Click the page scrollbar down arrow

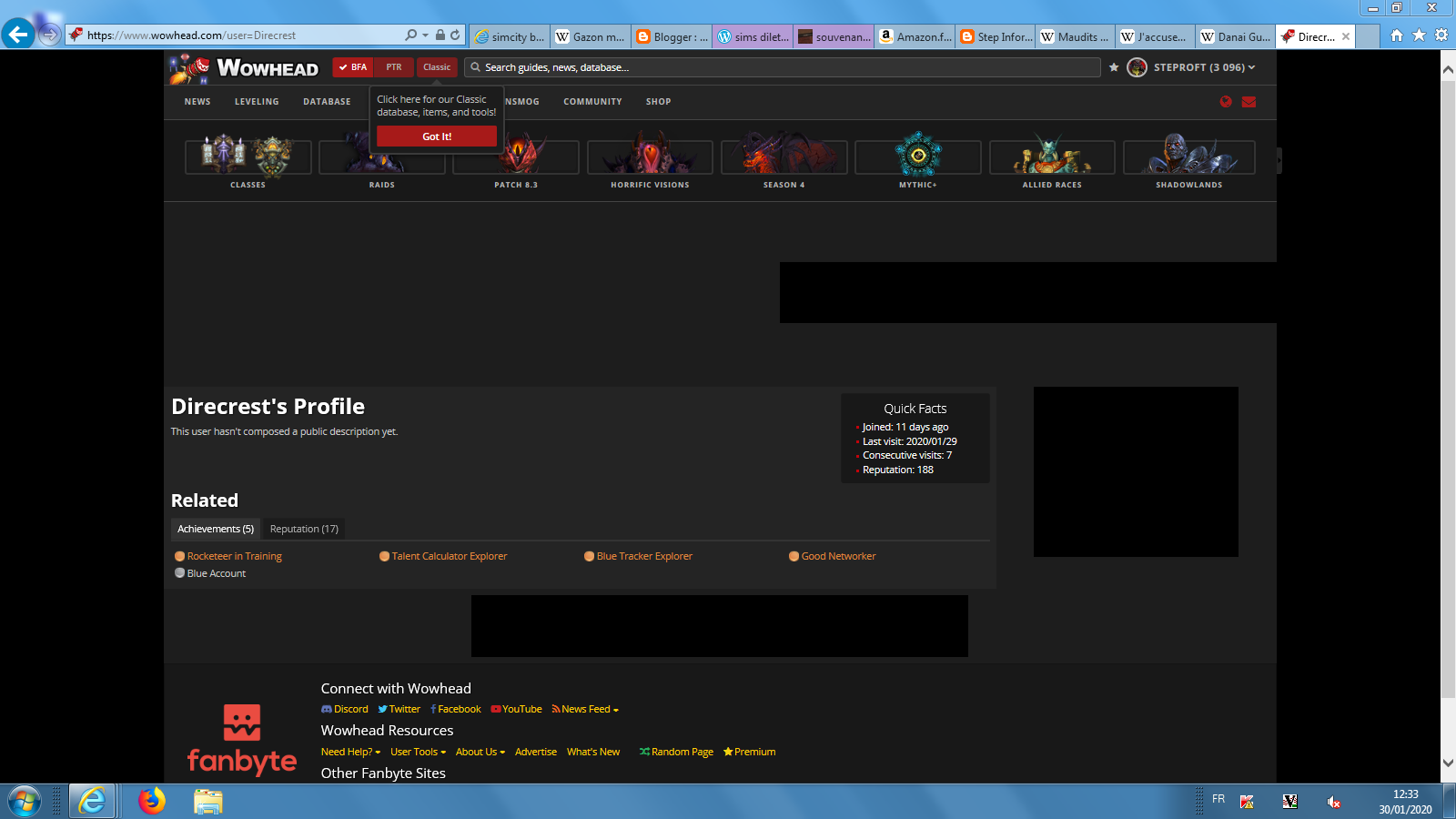(x=1448, y=763)
